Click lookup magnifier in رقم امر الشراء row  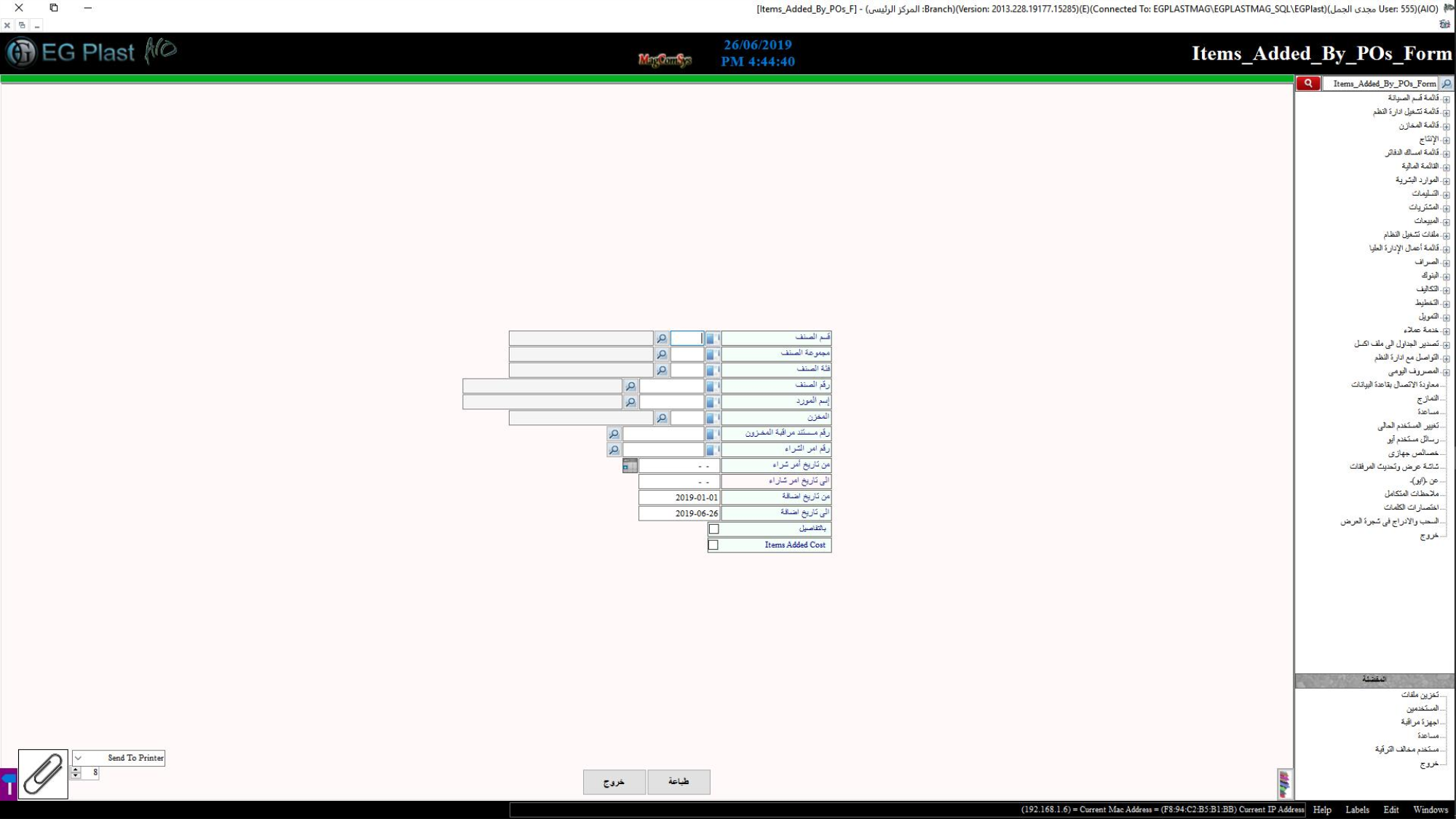[x=614, y=450]
